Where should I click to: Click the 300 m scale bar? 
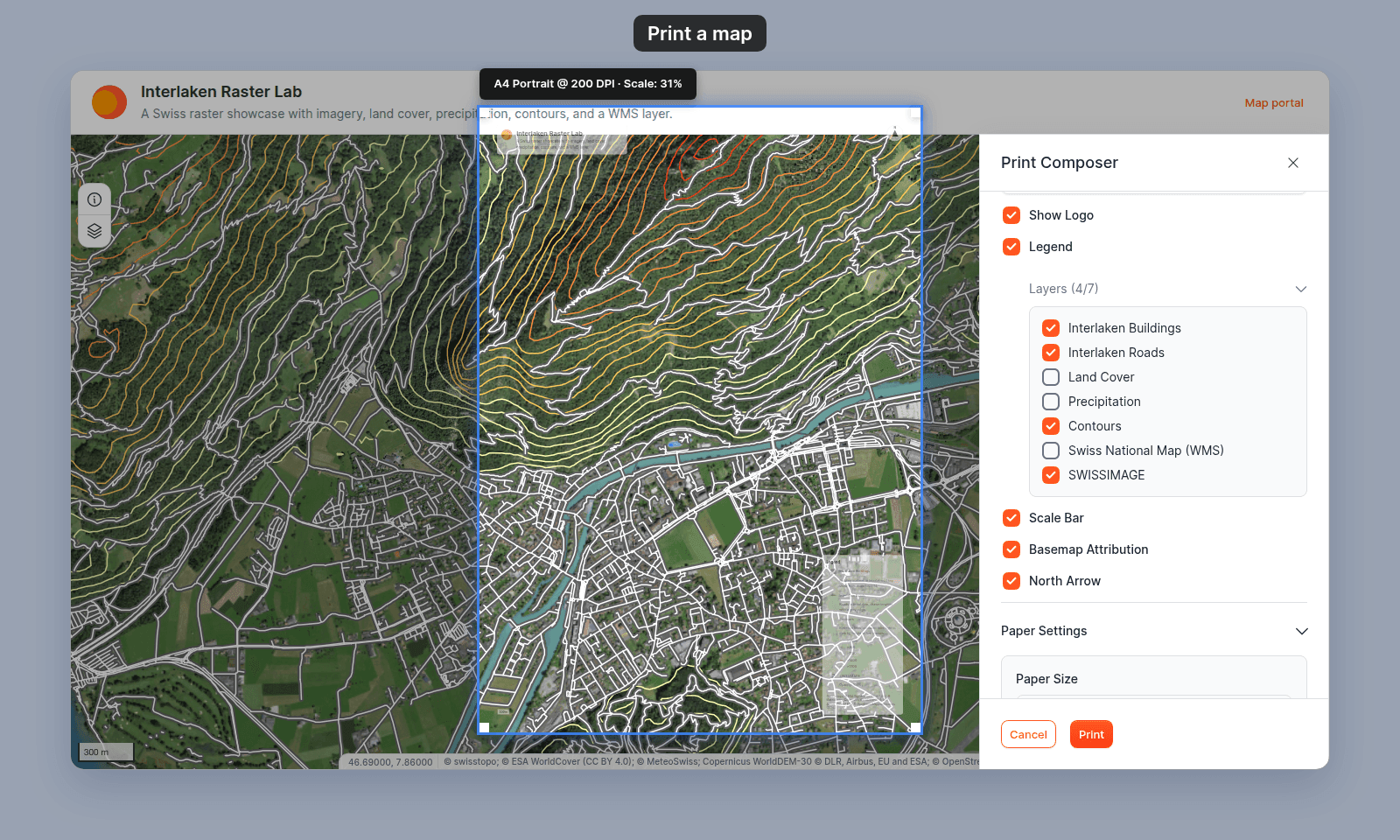tap(106, 752)
